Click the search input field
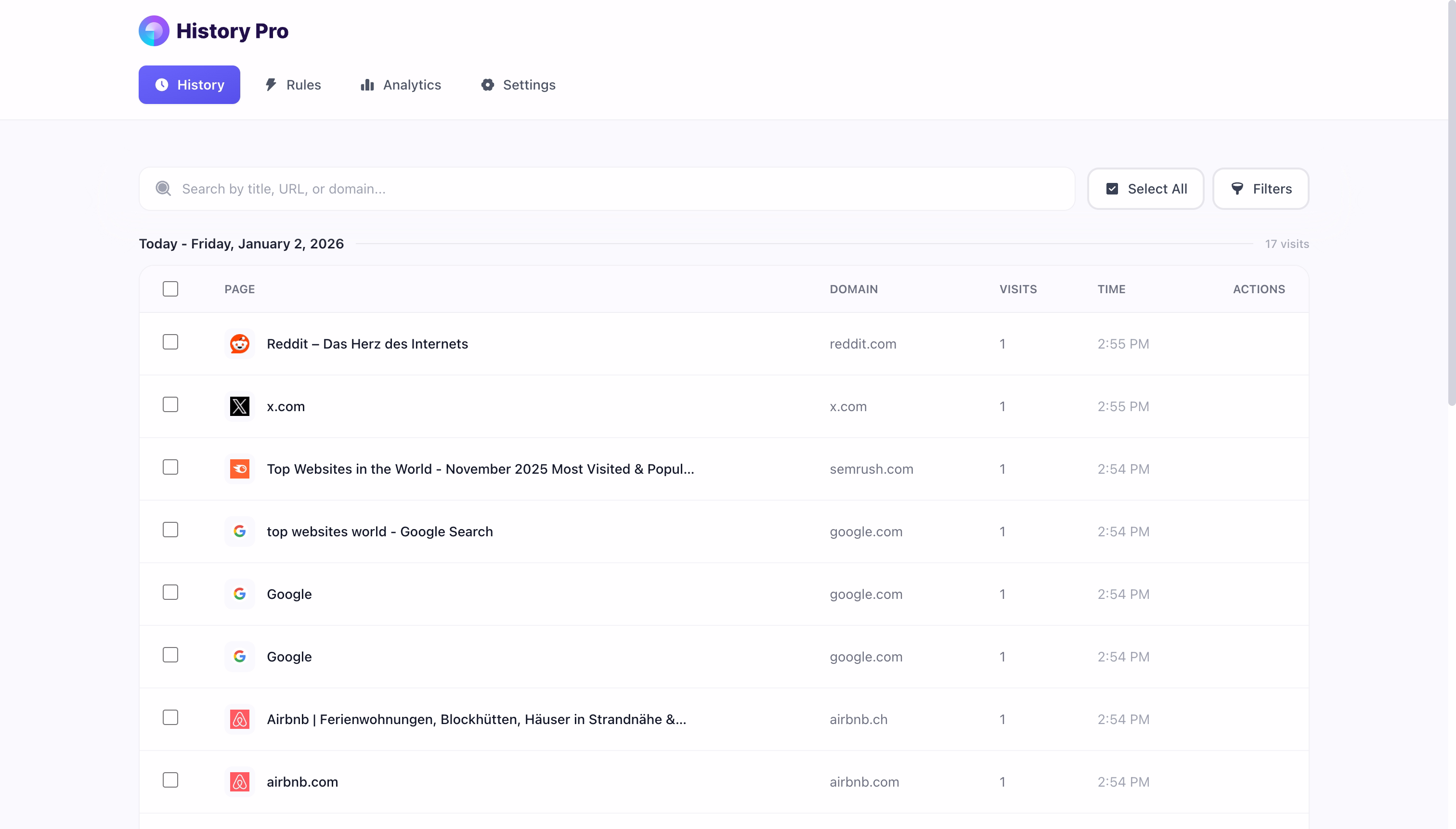The image size is (1456, 829). (x=455, y=188)
